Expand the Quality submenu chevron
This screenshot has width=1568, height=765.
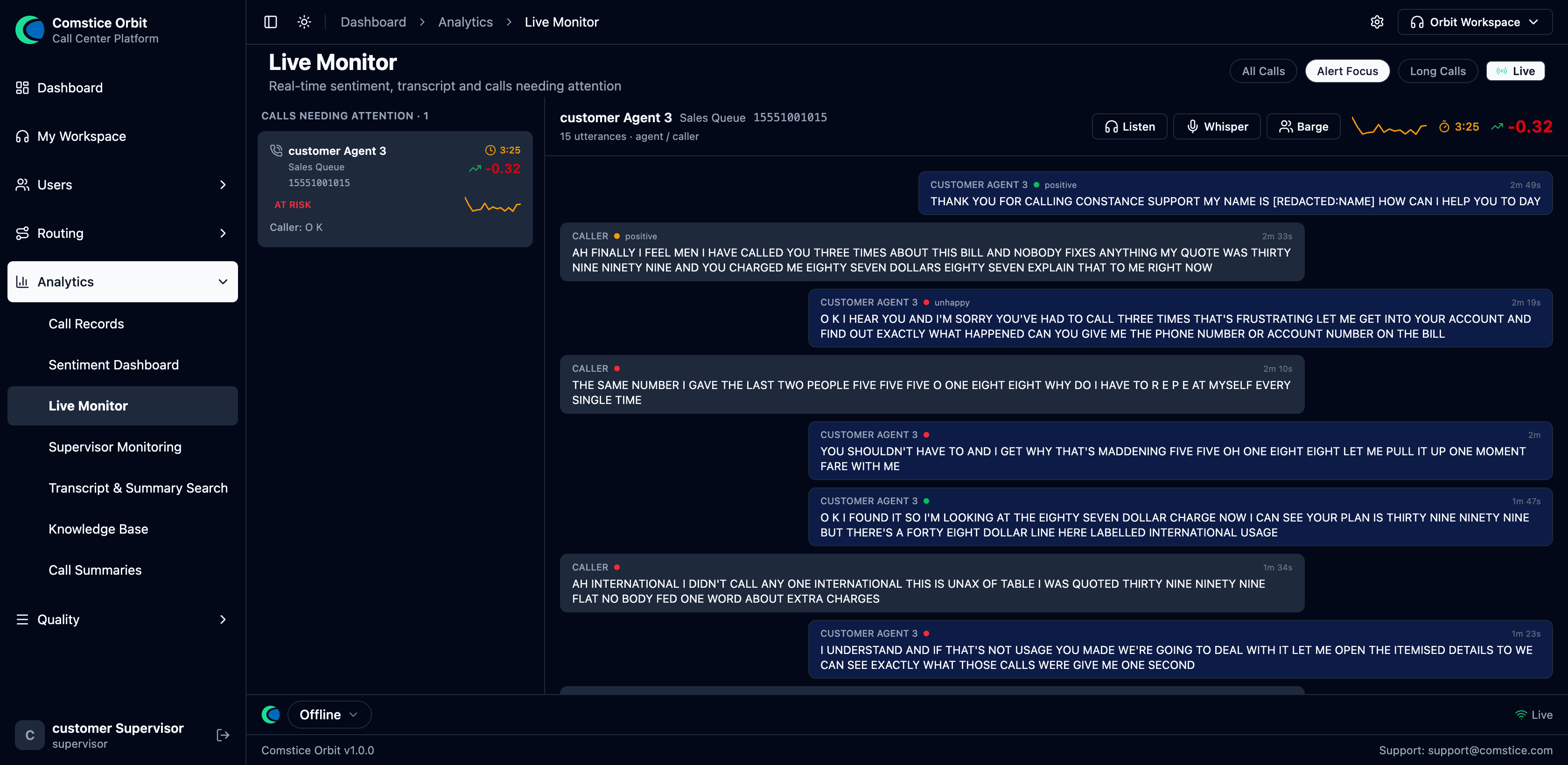pyautogui.click(x=223, y=619)
